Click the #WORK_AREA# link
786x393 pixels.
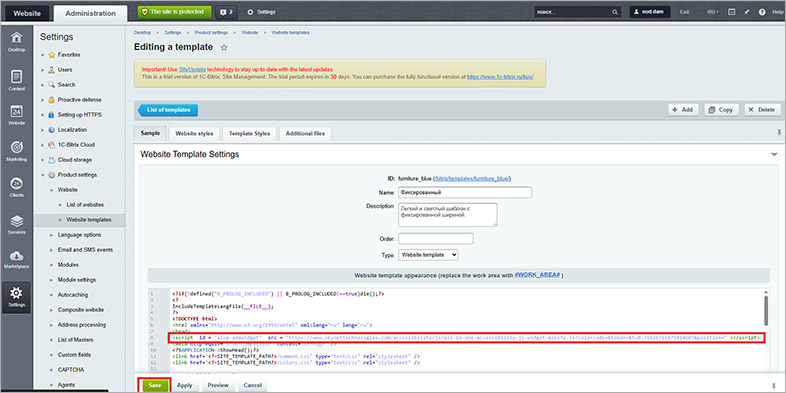pyautogui.click(x=538, y=276)
